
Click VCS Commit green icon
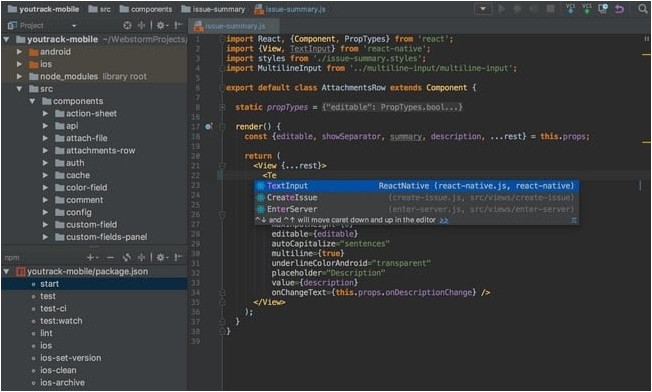586,9
